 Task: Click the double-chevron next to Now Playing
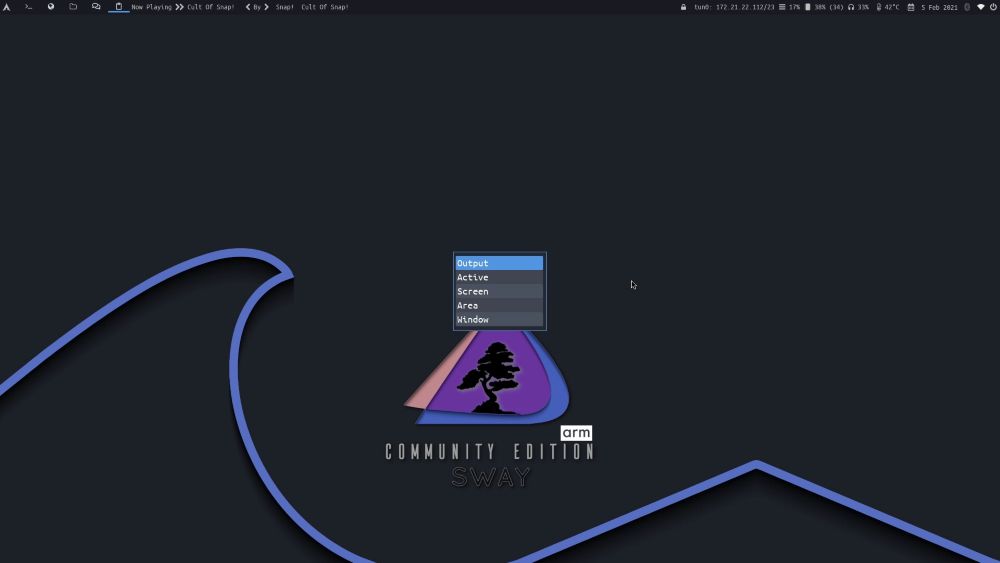[179, 7]
